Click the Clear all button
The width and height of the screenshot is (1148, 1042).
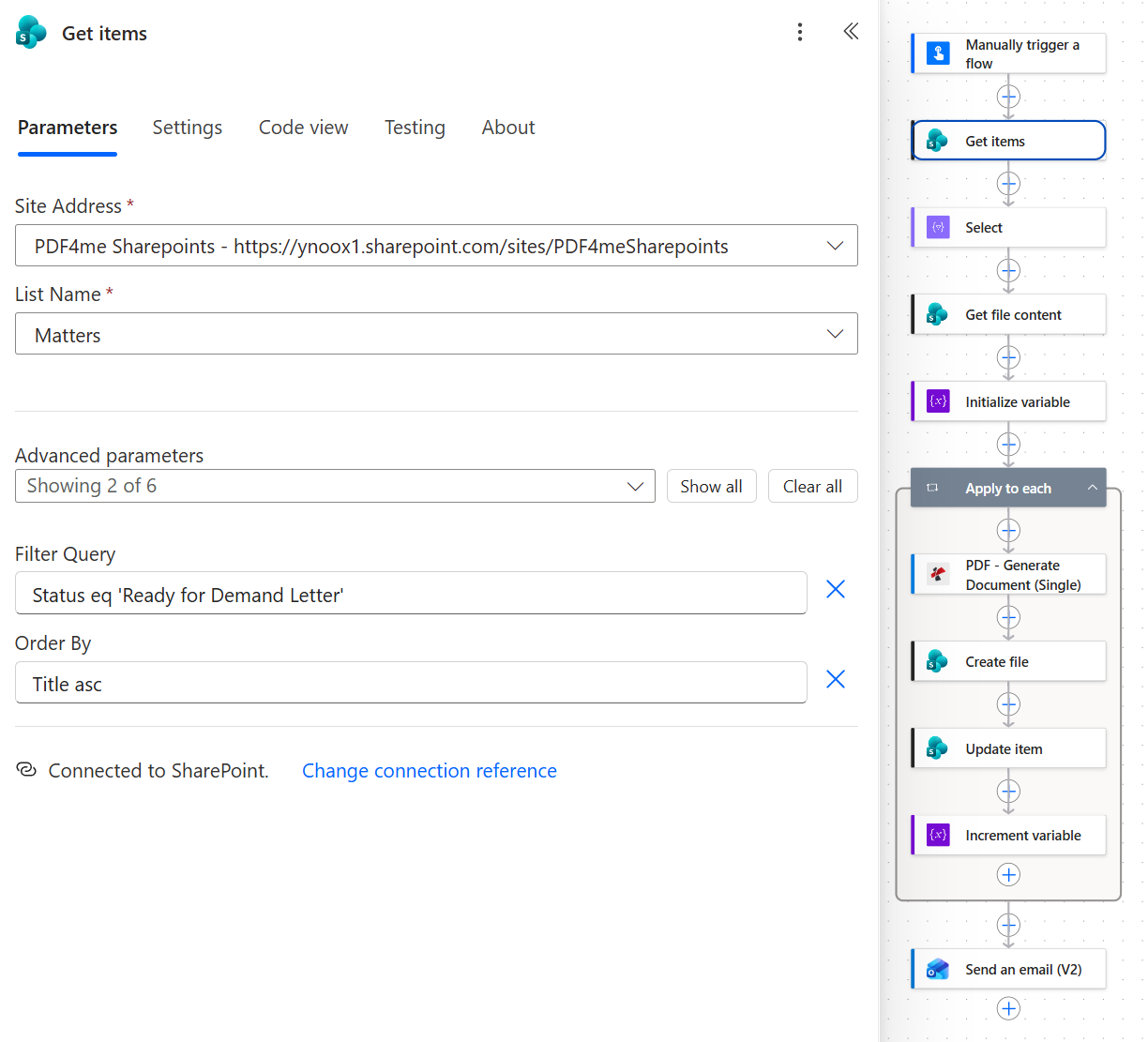coord(812,486)
